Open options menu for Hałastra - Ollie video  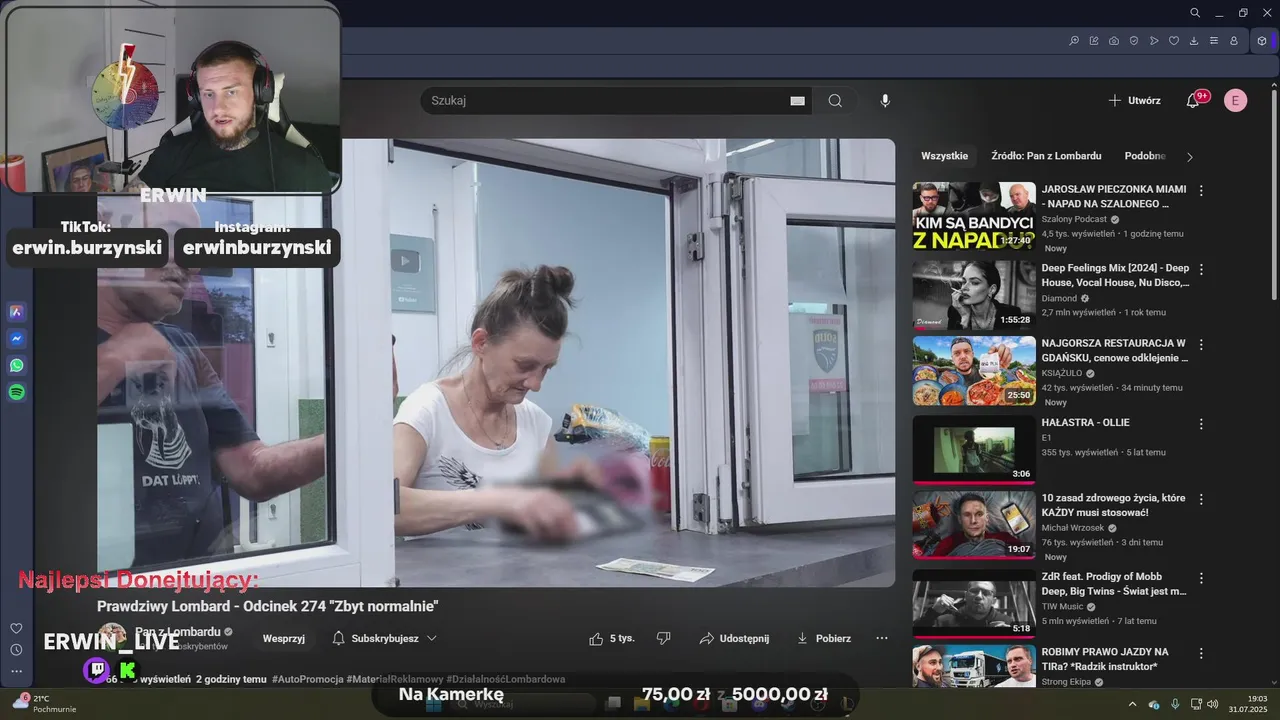click(1201, 424)
